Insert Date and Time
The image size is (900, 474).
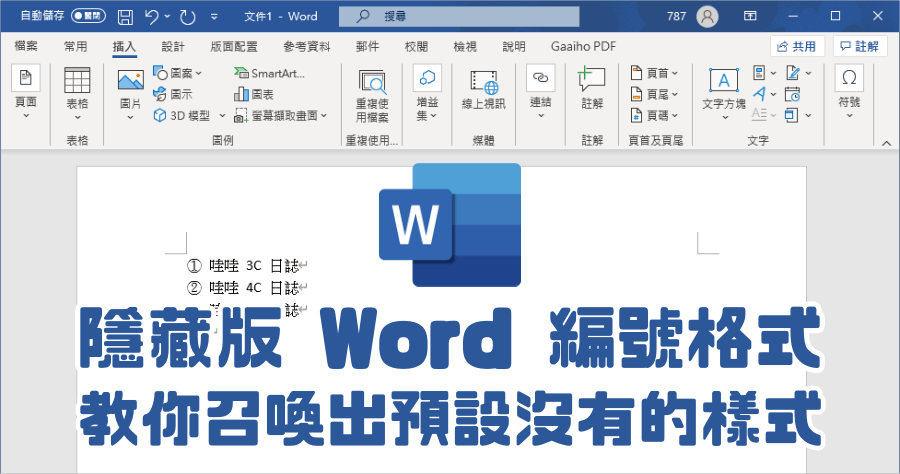pos(793,94)
